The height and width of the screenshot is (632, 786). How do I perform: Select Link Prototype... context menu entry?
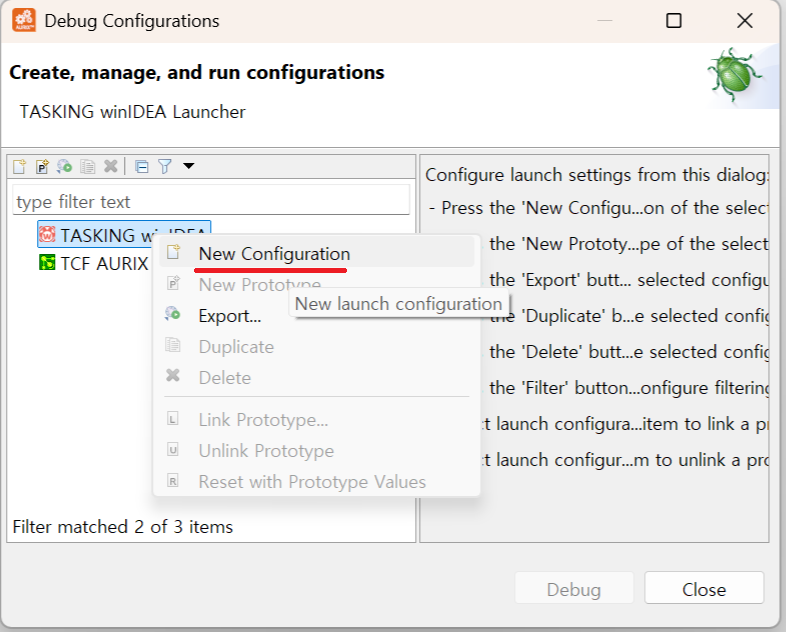[x=263, y=420]
